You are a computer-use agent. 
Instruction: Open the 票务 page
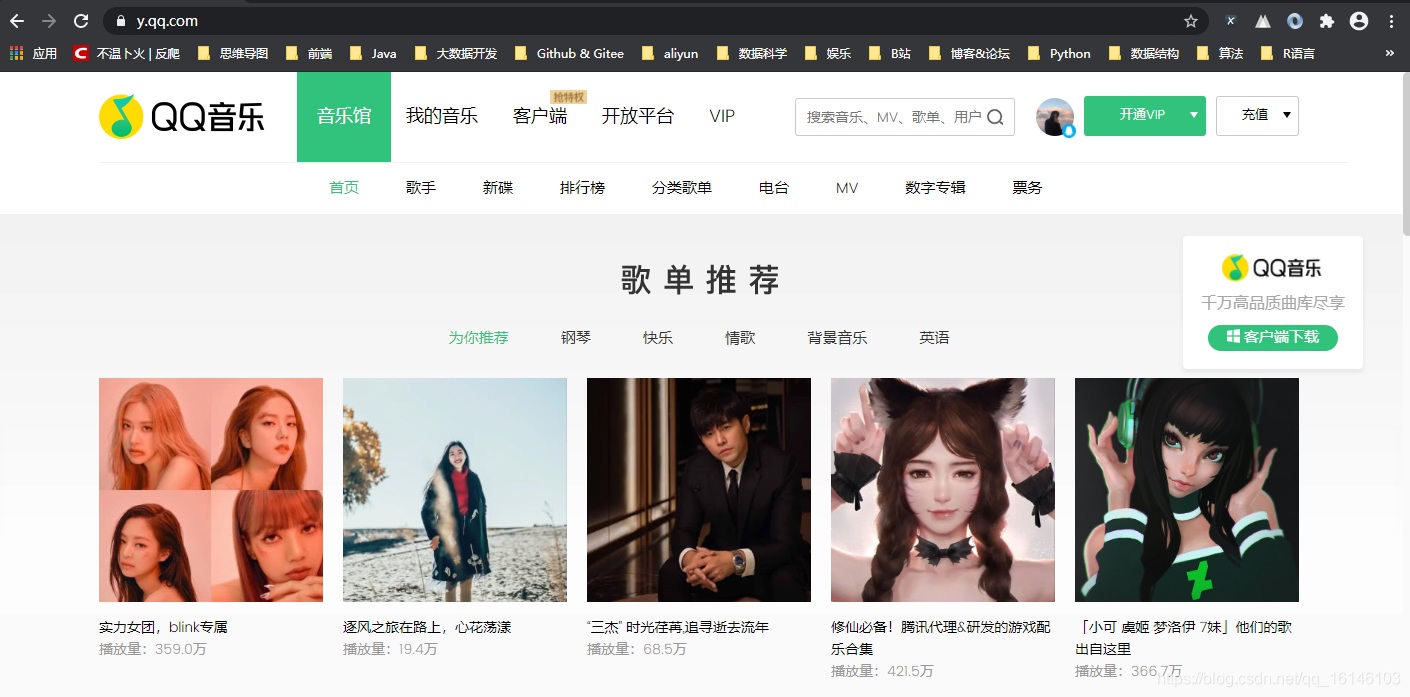point(1027,188)
